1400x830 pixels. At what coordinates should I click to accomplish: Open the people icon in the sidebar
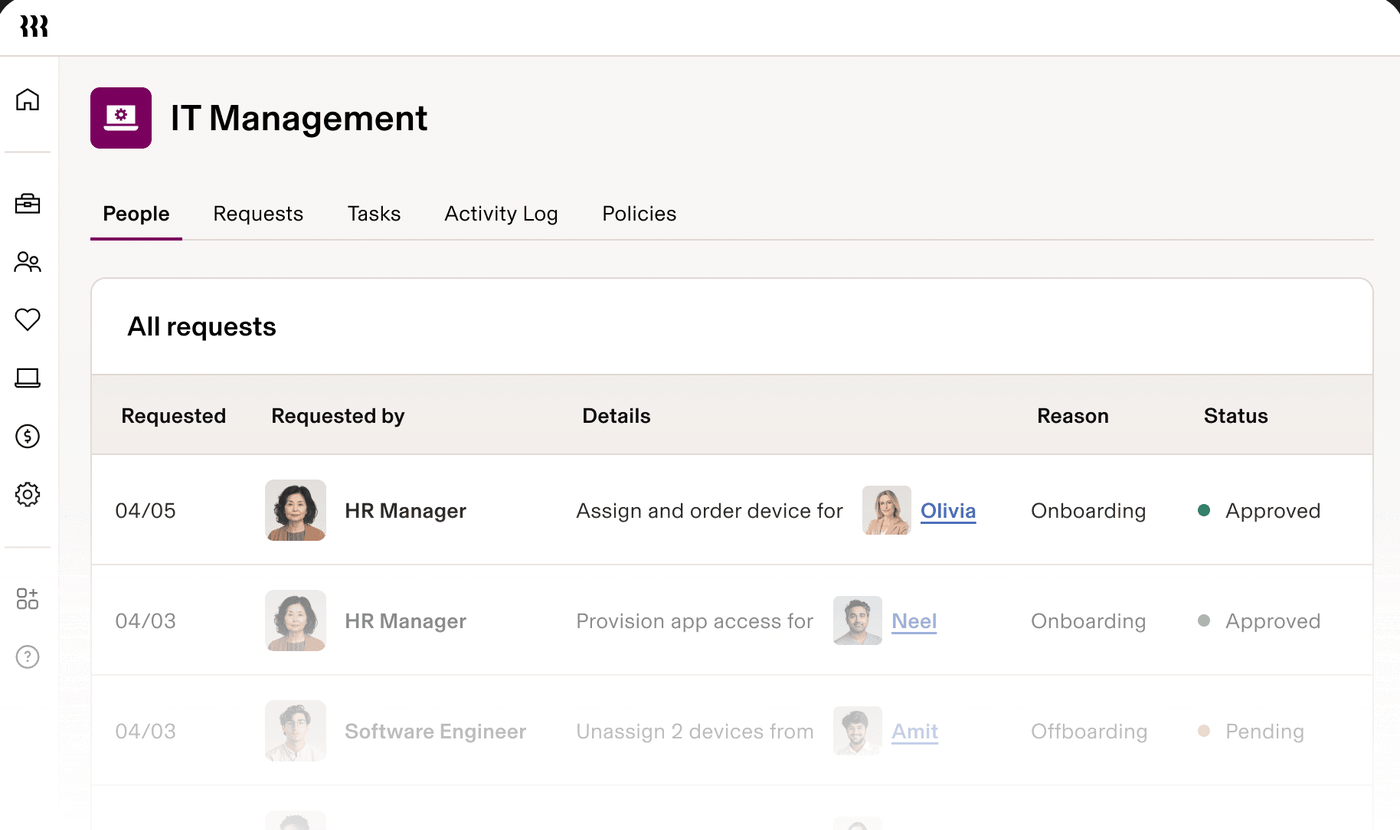28,262
